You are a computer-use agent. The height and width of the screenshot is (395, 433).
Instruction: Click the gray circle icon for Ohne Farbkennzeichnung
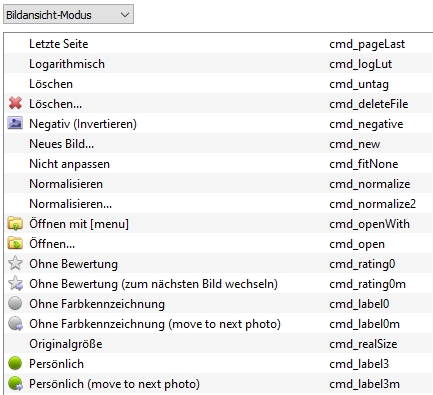coord(15,303)
